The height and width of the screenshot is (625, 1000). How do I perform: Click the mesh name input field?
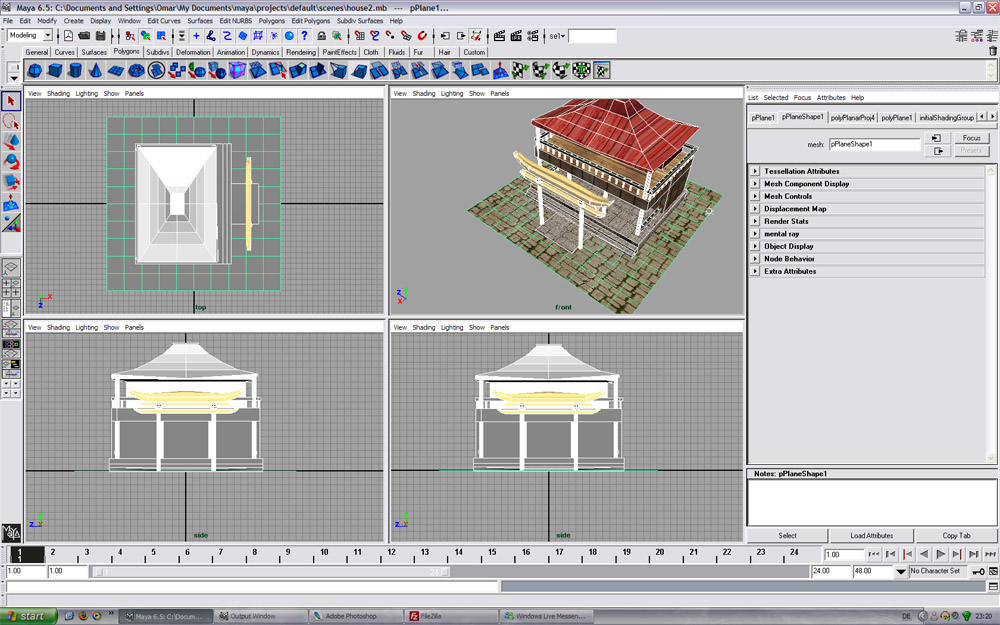[x=874, y=144]
